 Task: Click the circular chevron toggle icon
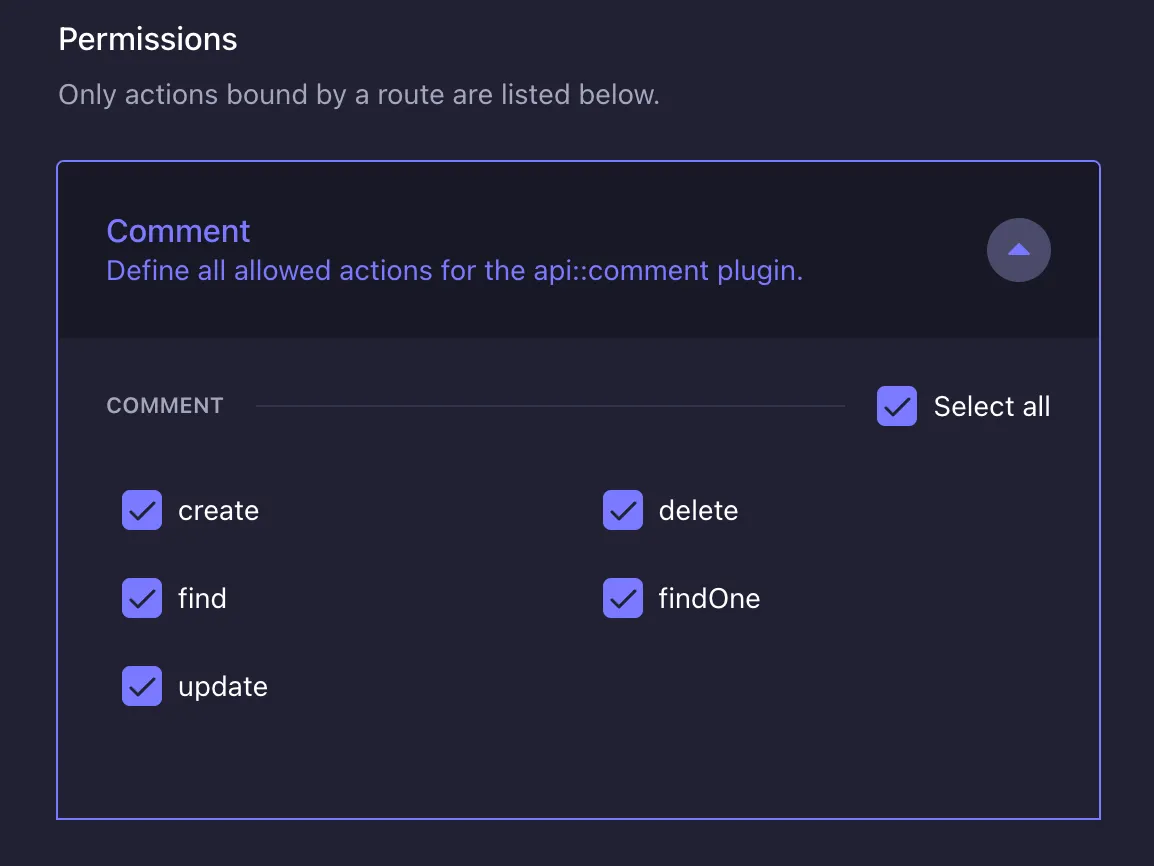1018,250
